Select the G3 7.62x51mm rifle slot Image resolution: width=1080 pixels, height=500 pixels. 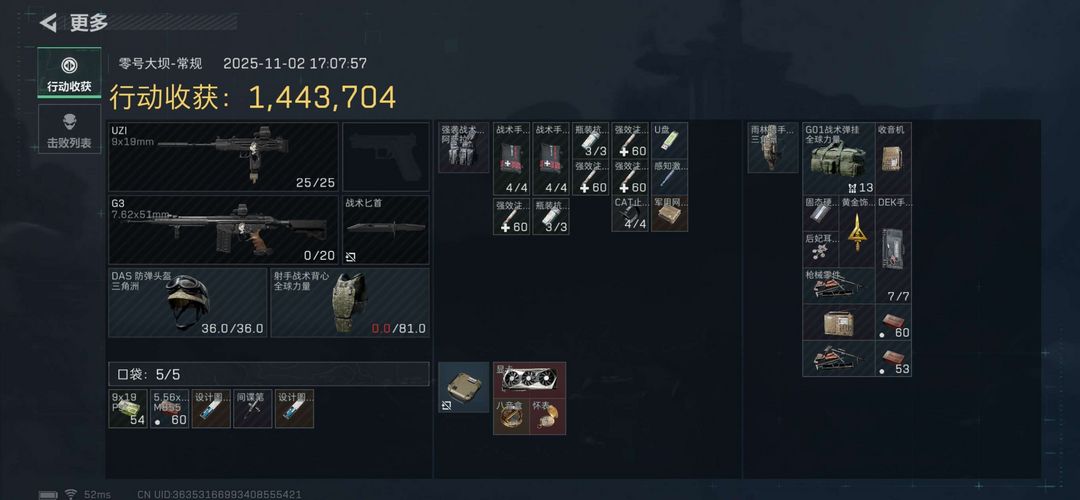point(224,230)
